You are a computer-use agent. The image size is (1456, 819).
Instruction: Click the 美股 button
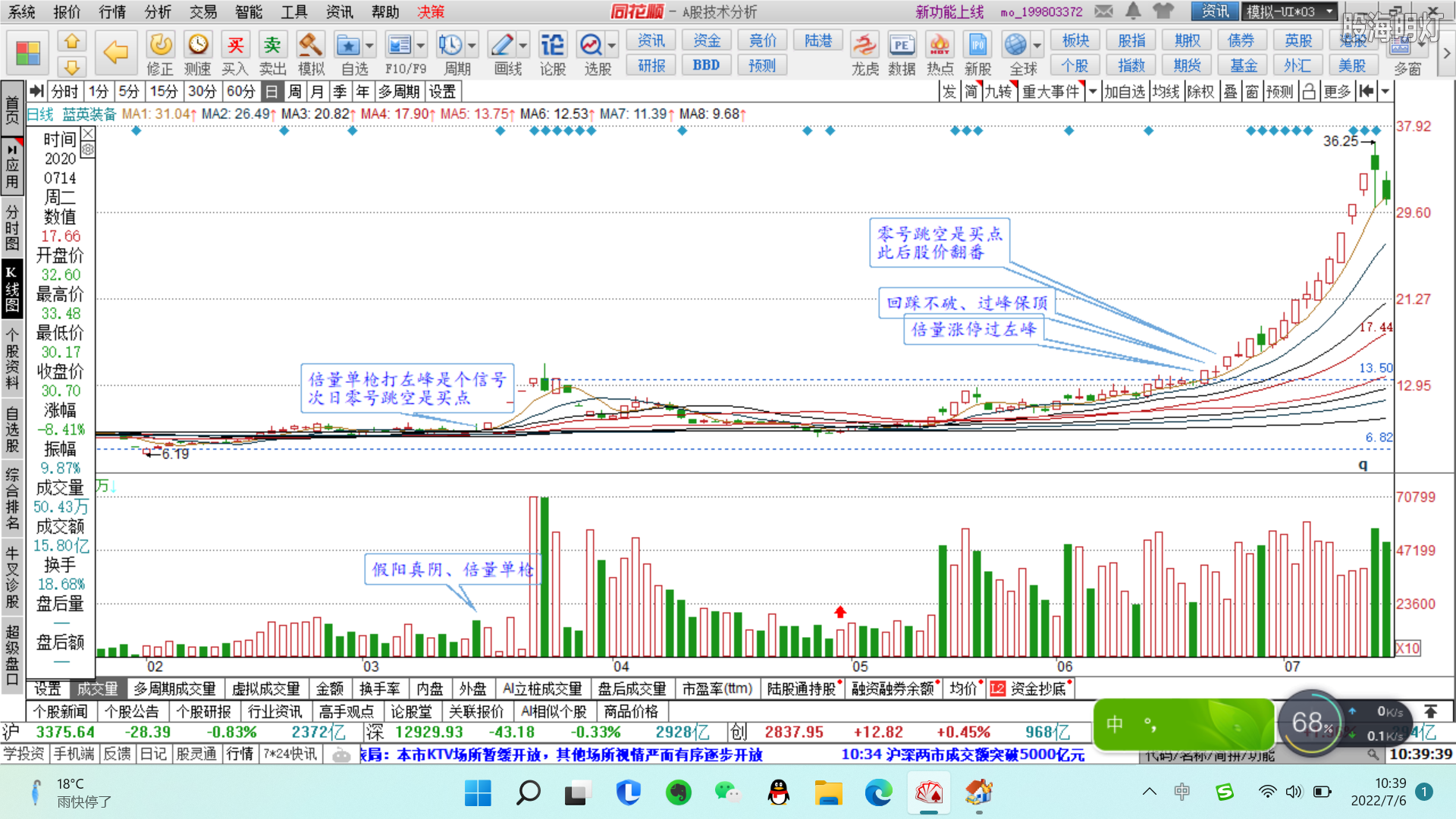coord(1352,65)
